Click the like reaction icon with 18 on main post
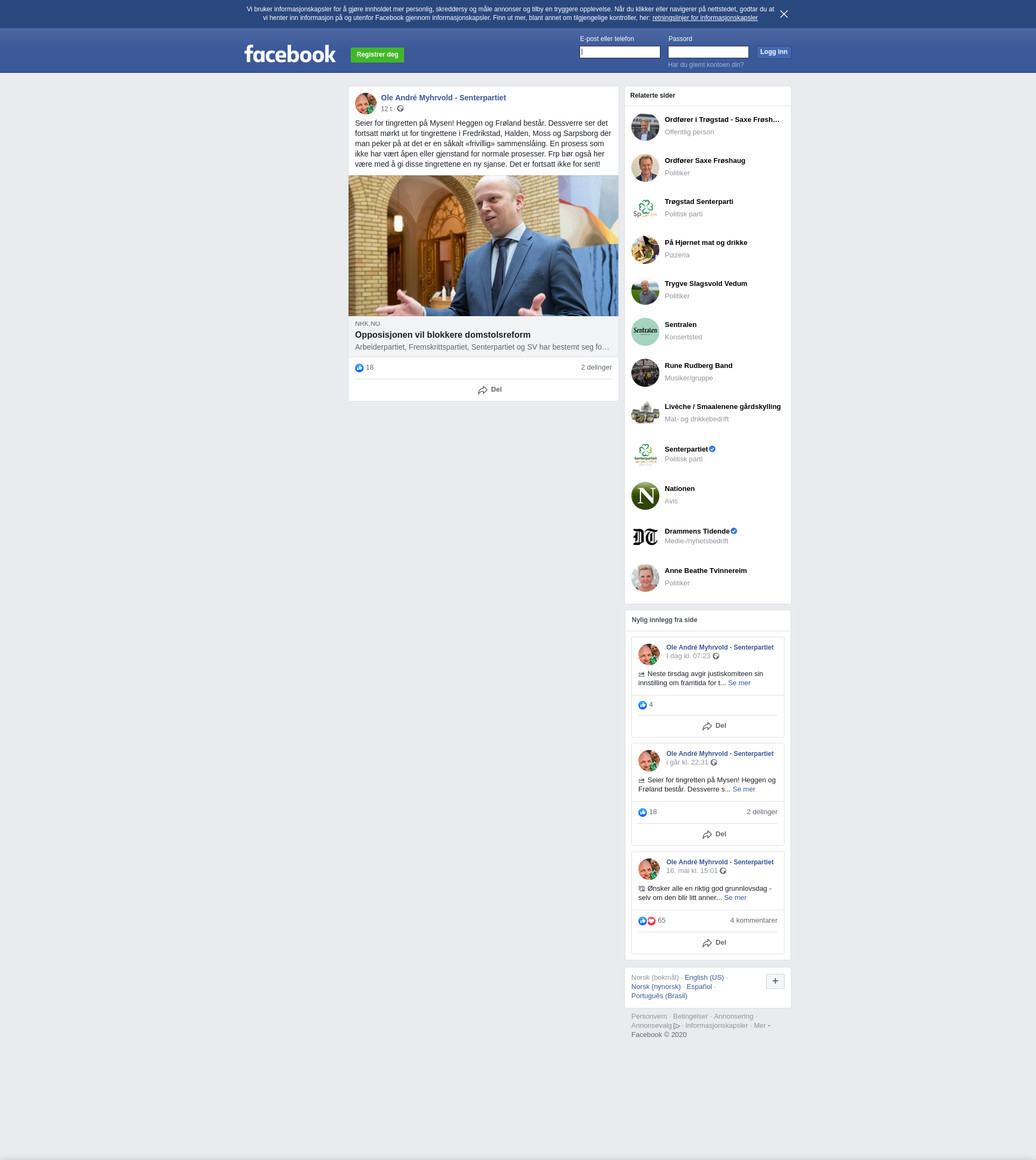 pyautogui.click(x=359, y=369)
